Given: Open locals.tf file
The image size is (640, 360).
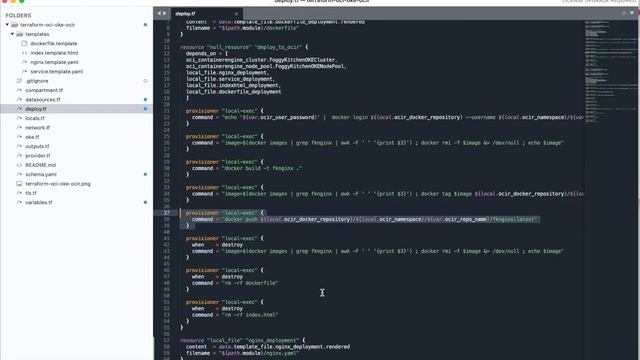Looking at the screenshot, I should tap(35, 118).
